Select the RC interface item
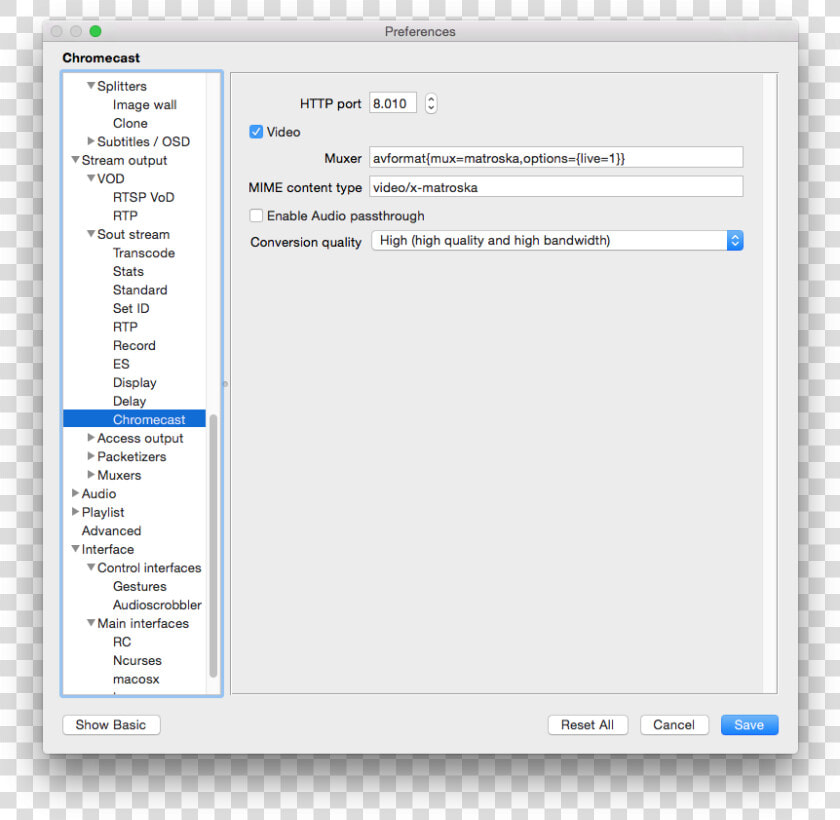 [x=122, y=642]
